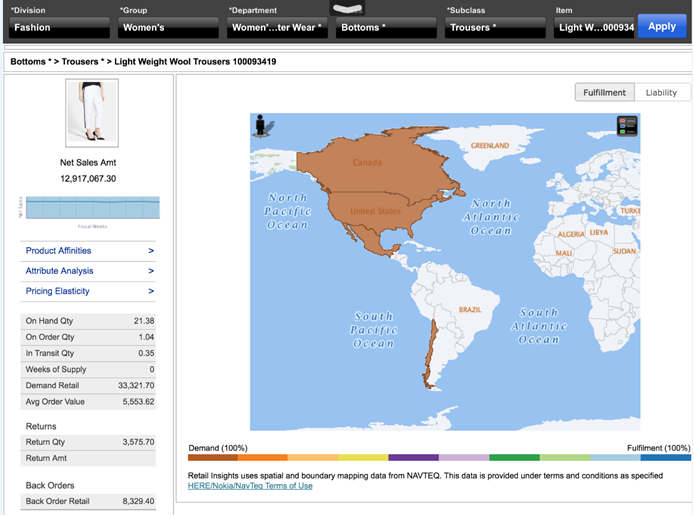Click the Demand Retail row

click(88, 385)
